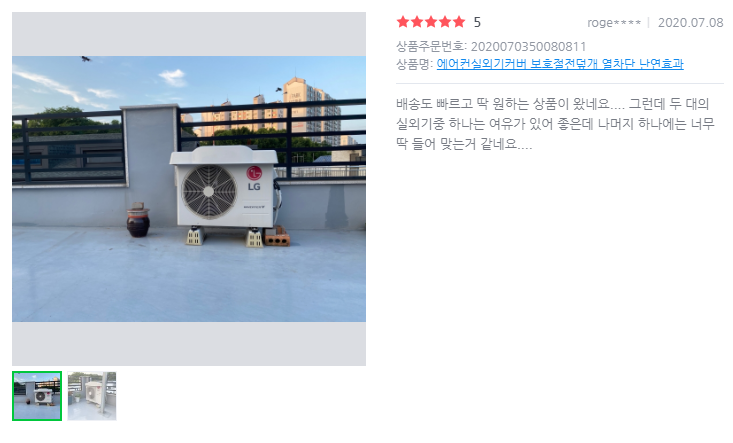Viewport: 733px width, 443px height.
Task: Open the 에어컨실외기커버 product name link
Action: pyautogui.click(x=560, y=64)
